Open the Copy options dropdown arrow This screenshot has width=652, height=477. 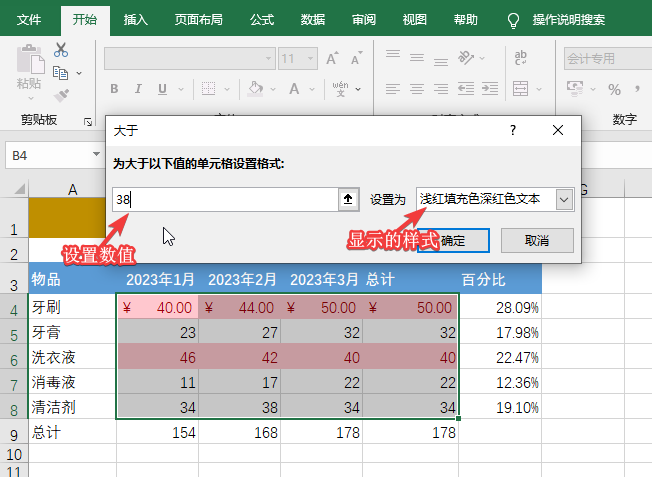click(x=79, y=74)
